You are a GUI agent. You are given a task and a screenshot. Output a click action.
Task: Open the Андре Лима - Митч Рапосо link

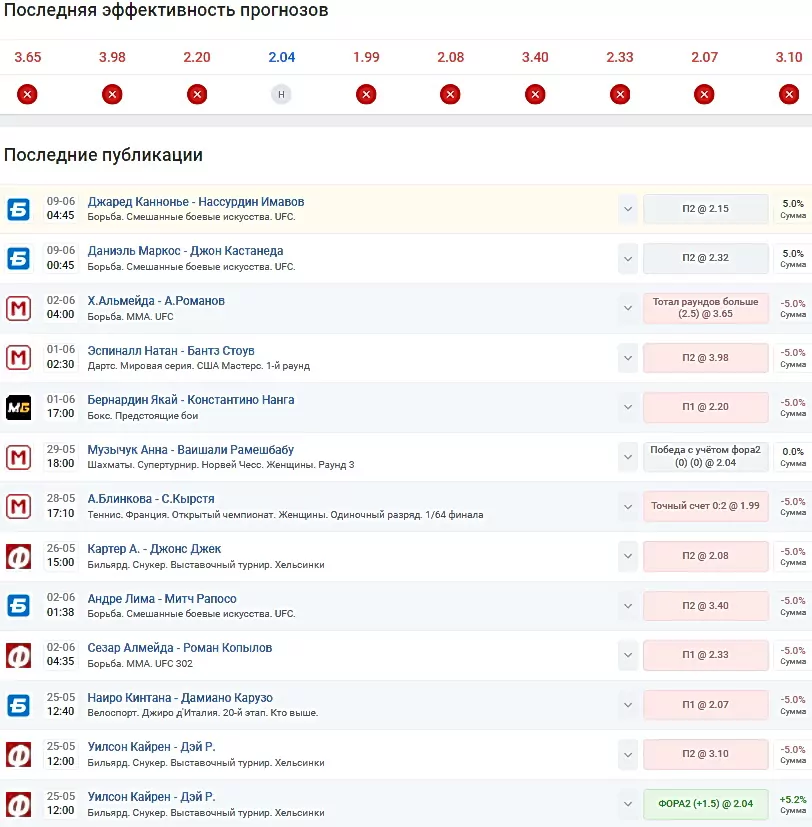click(x=162, y=599)
